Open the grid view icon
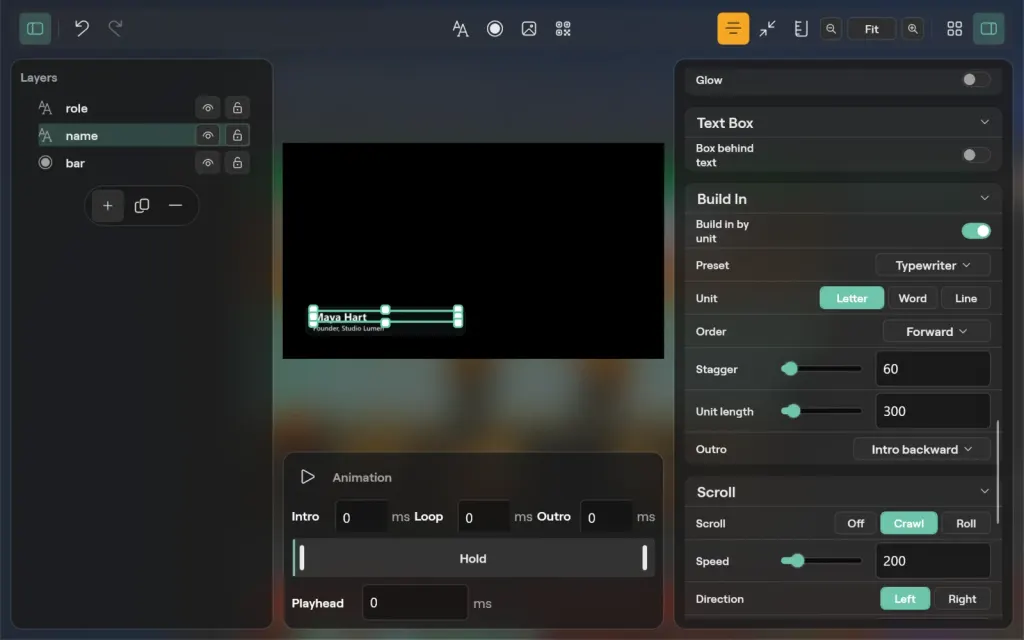The height and width of the screenshot is (640, 1024). click(955, 29)
